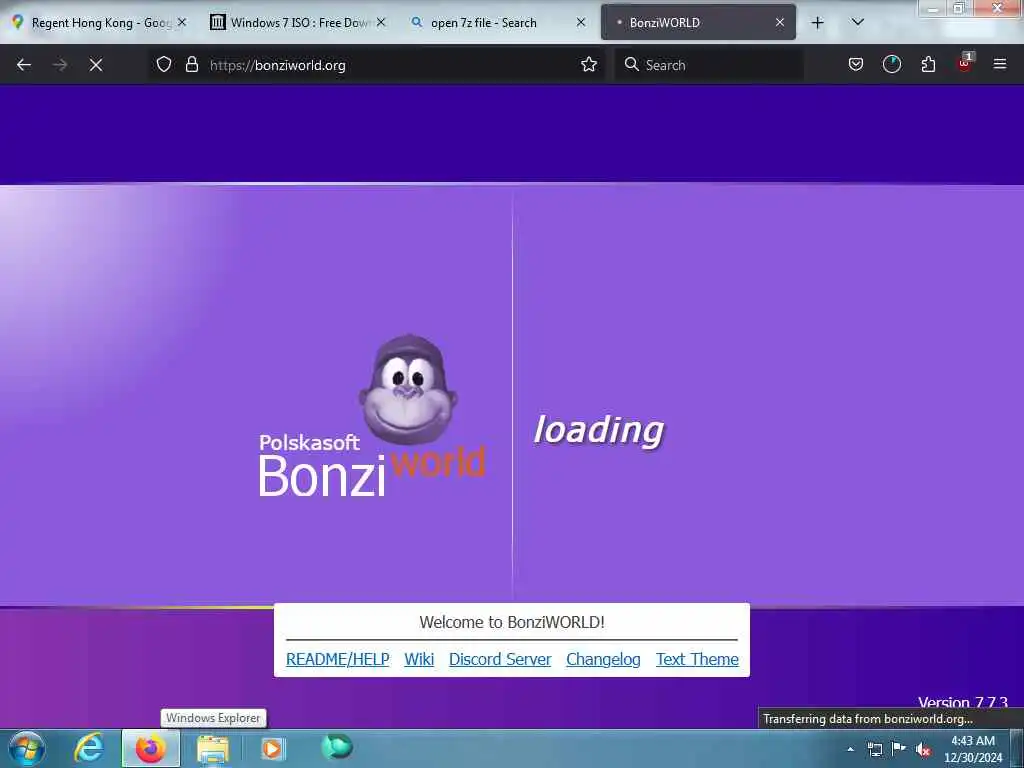Close the Regent Hong Kong tab
The height and width of the screenshot is (768, 1024).
click(x=182, y=22)
